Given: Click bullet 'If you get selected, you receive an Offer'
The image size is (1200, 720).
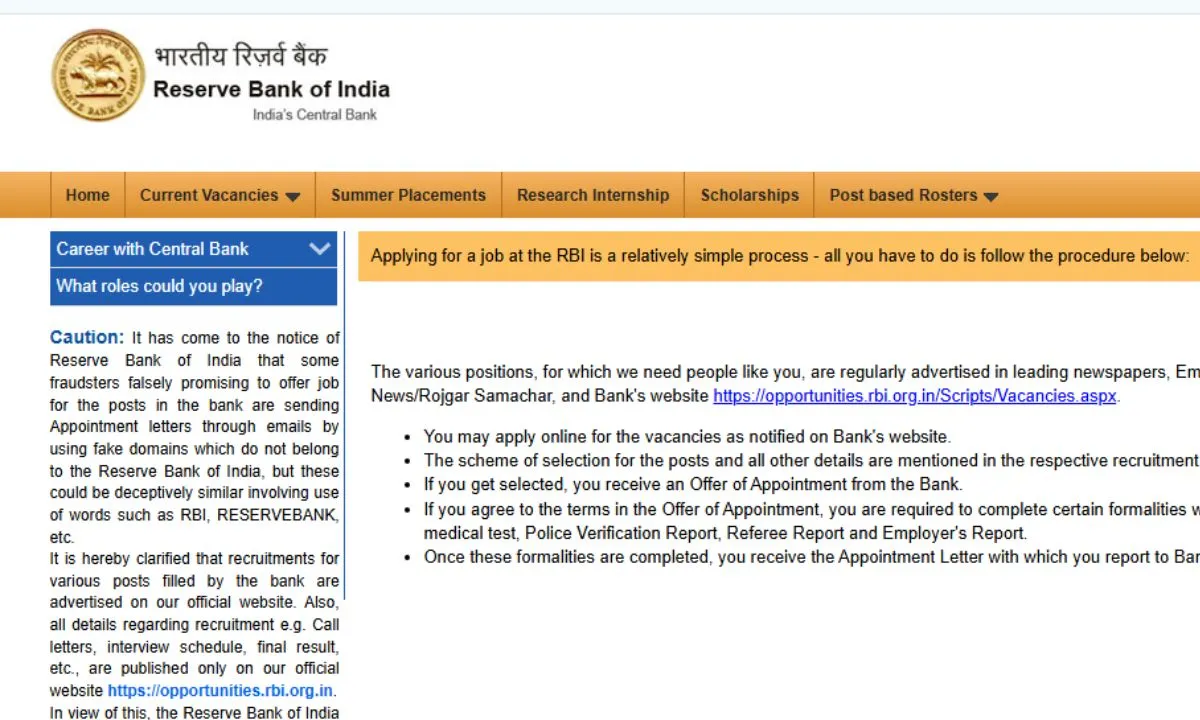Looking at the screenshot, I should click(693, 484).
